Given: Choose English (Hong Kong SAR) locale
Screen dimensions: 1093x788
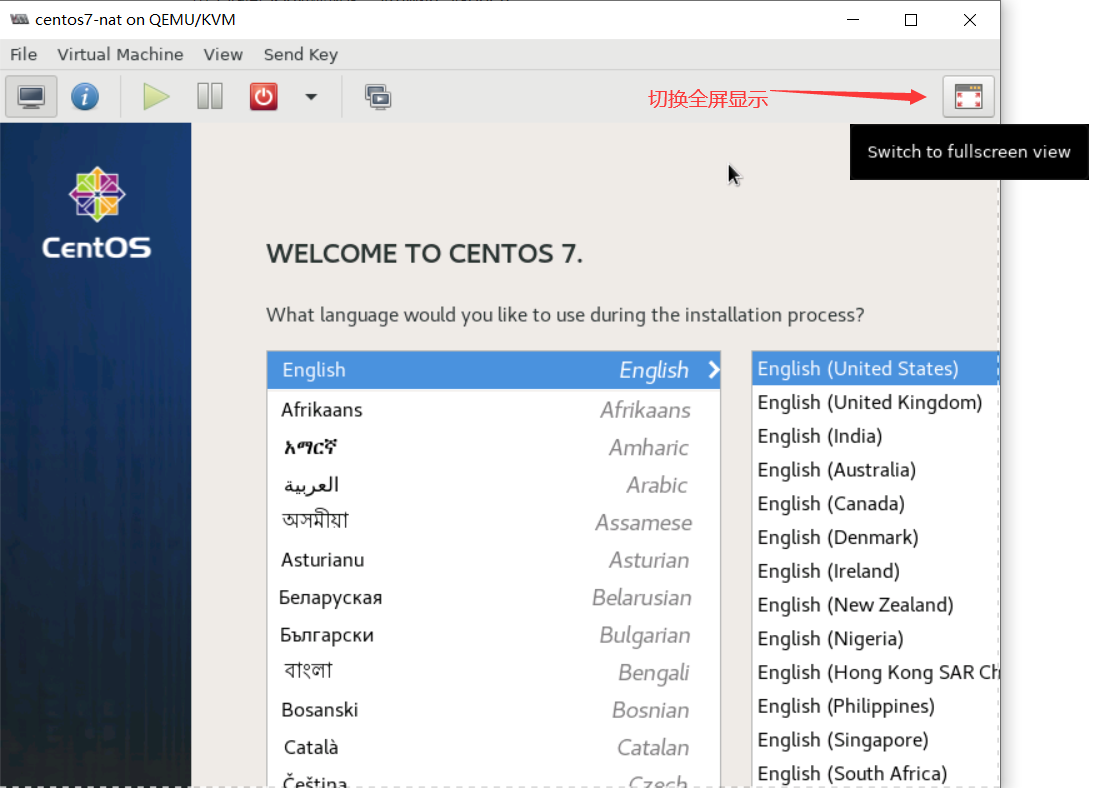Looking at the screenshot, I should coord(876,672).
